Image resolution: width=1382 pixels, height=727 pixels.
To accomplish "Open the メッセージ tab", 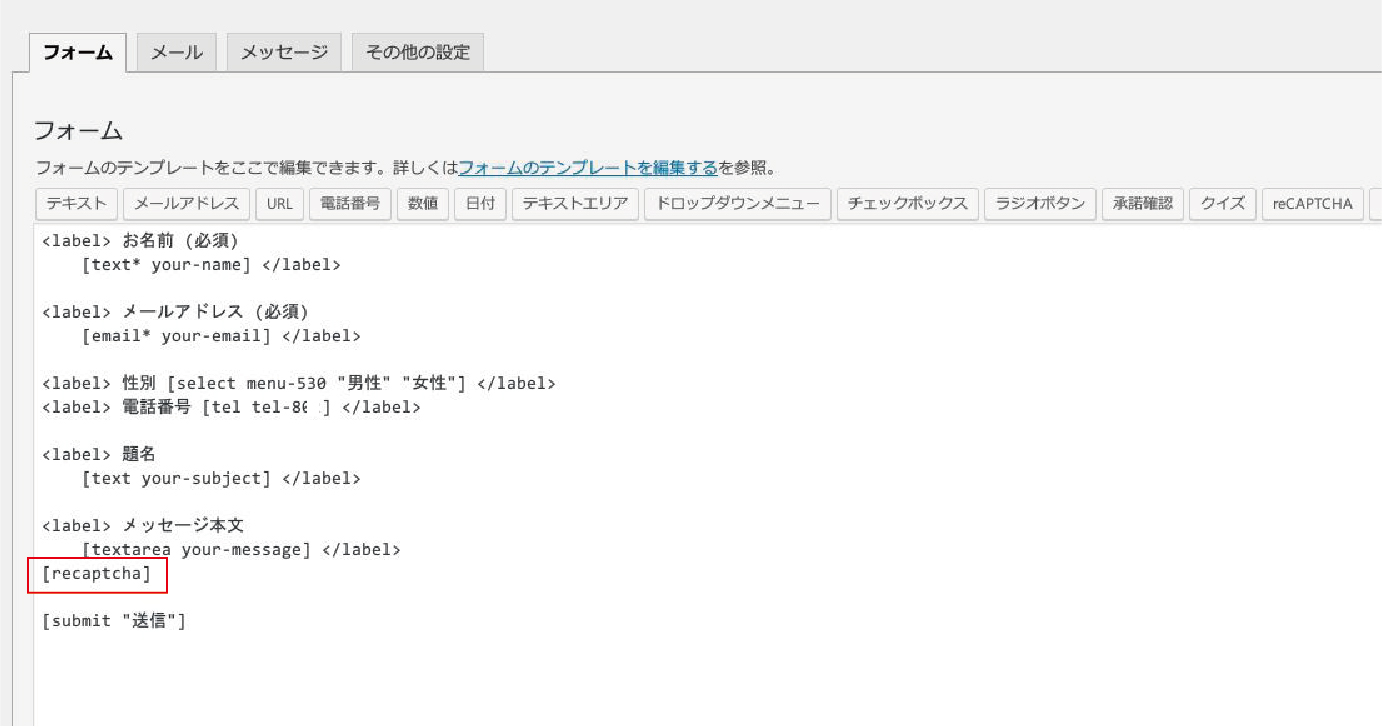I will 284,52.
